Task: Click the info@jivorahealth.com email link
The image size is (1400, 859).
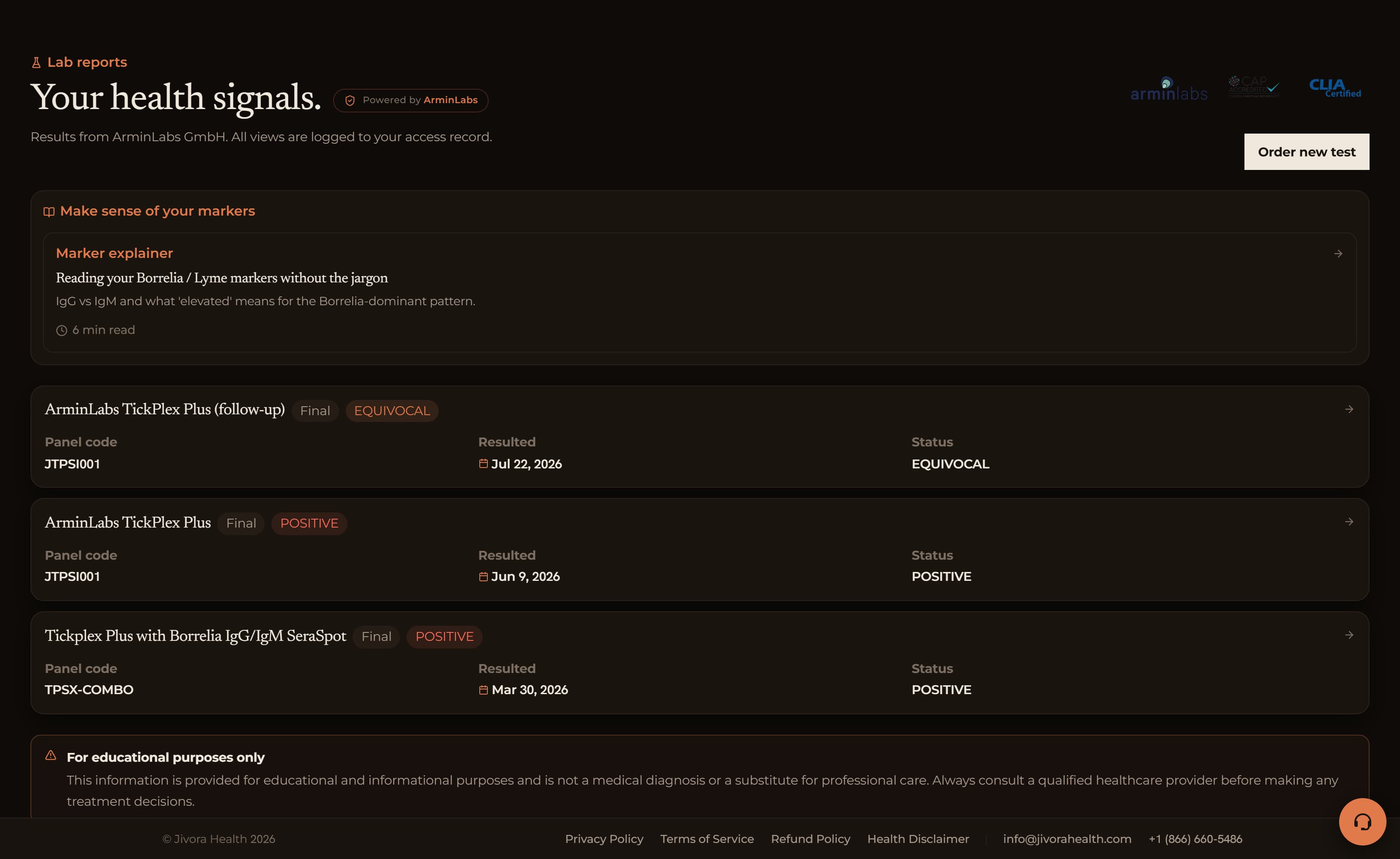Action: [1067, 839]
